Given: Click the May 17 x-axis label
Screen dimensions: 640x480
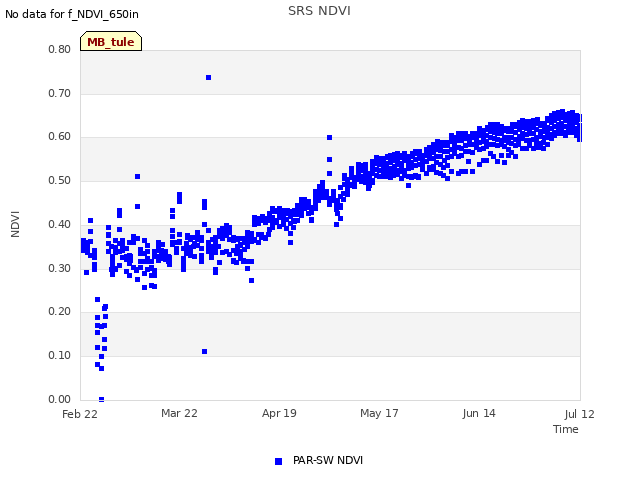Looking at the screenshot, I should click(379, 413).
